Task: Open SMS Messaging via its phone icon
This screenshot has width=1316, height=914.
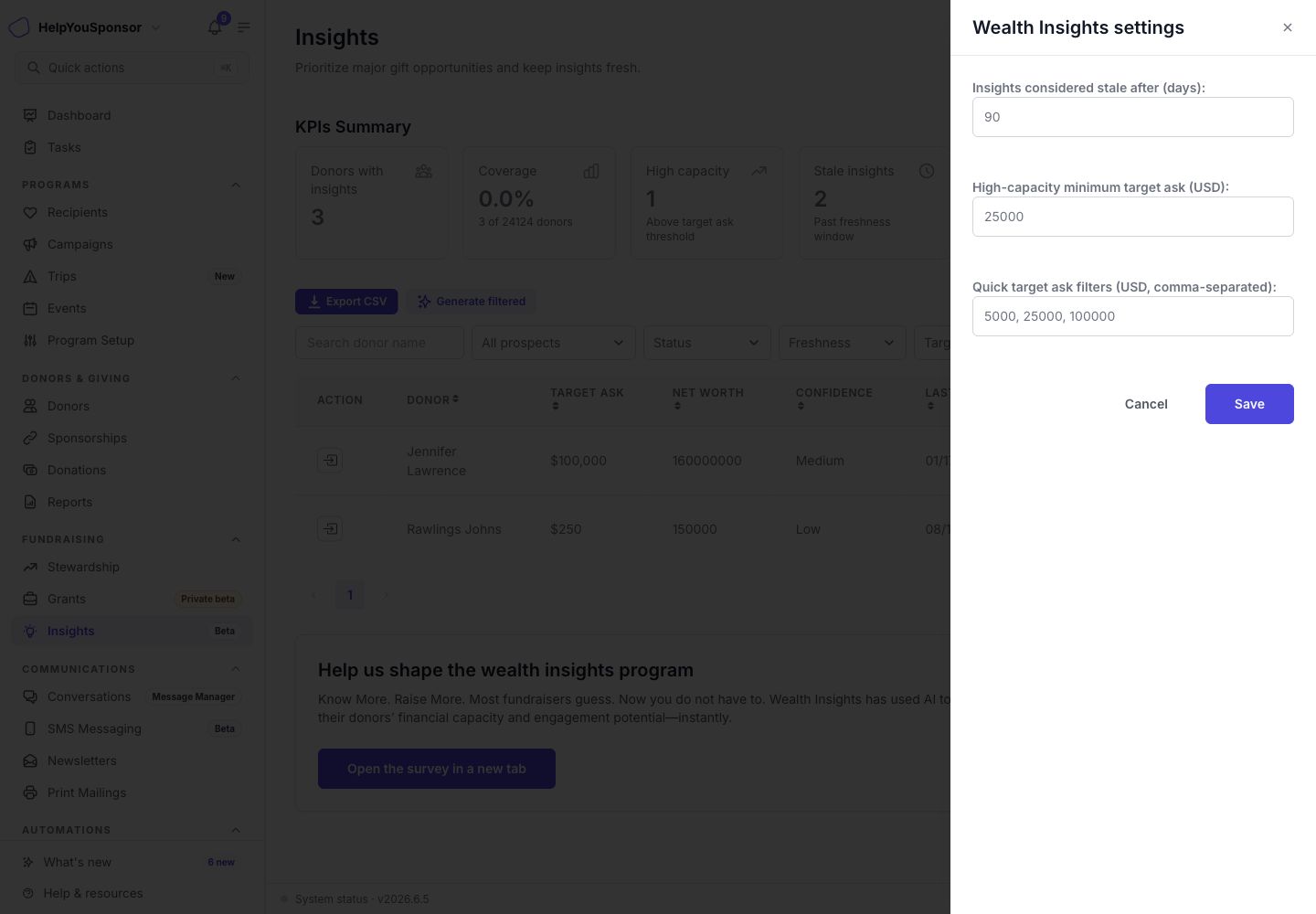Action: (x=30, y=728)
